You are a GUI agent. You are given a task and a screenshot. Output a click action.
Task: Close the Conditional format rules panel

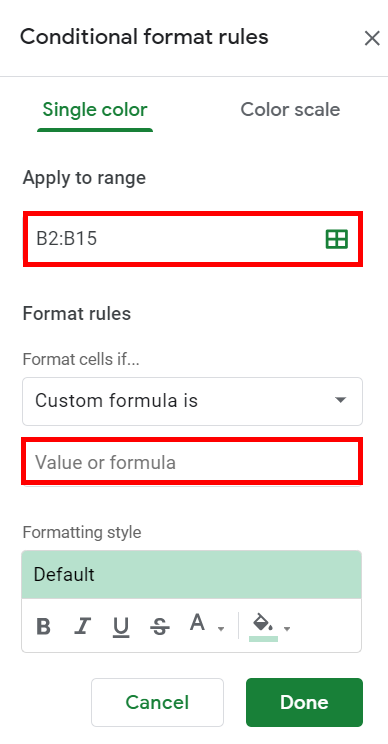tap(372, 38)
